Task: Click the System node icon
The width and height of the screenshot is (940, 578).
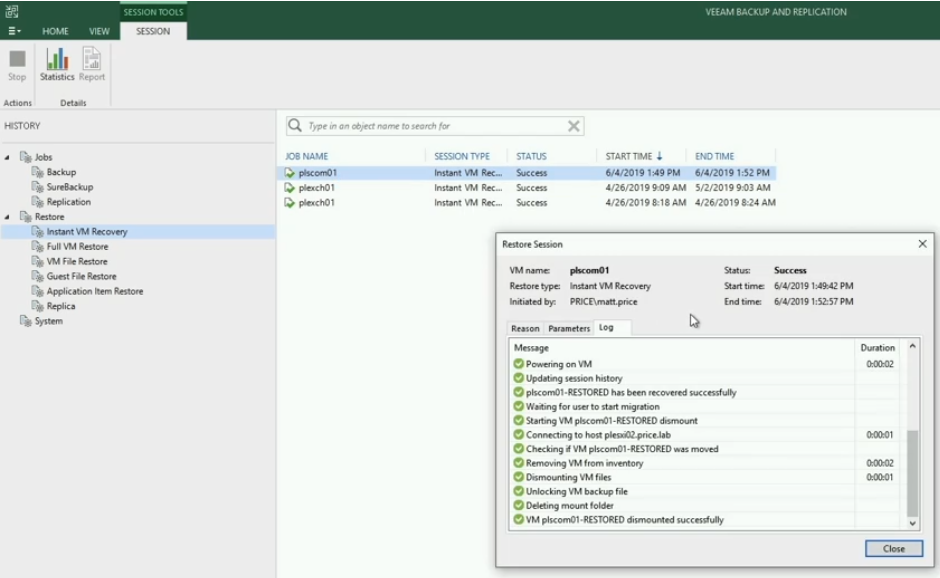Action: pos(26,321)
